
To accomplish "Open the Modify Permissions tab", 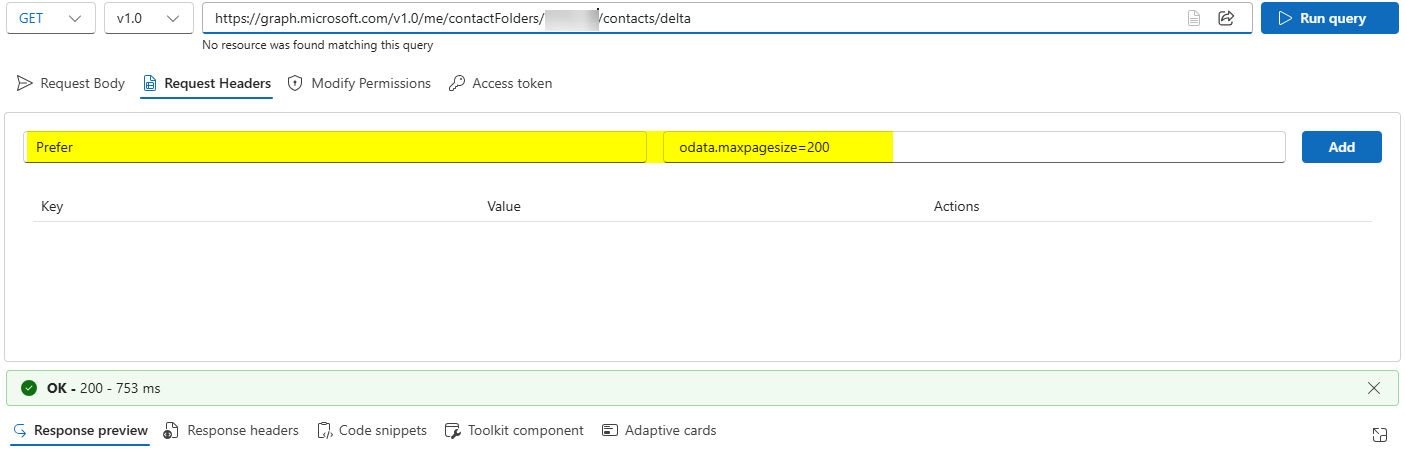I will coord(359,84).
